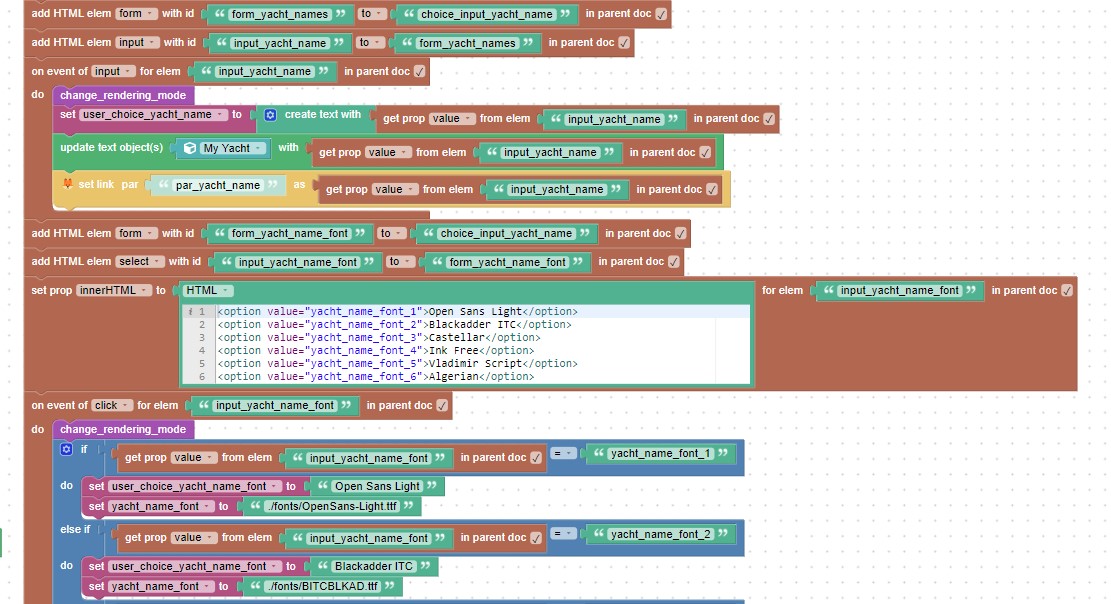Open '=' operator dropdown before yacht_name_font_1

(x=563, y=454)
